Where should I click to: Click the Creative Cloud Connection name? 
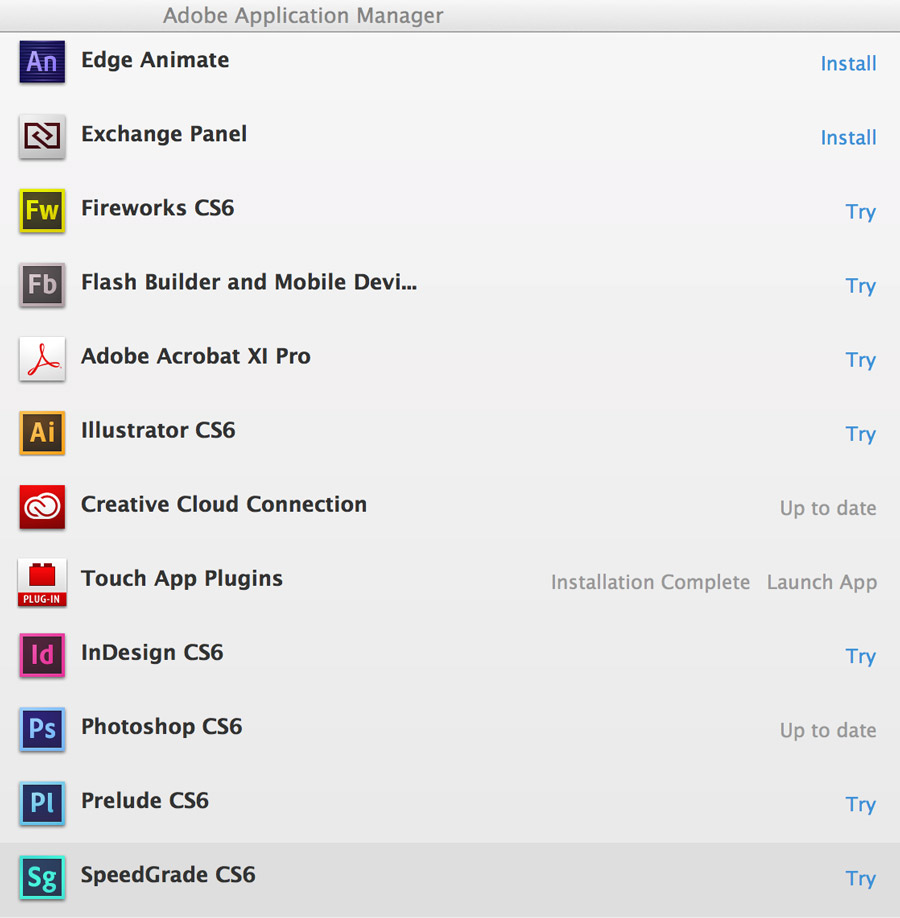[x=224, y=504]
